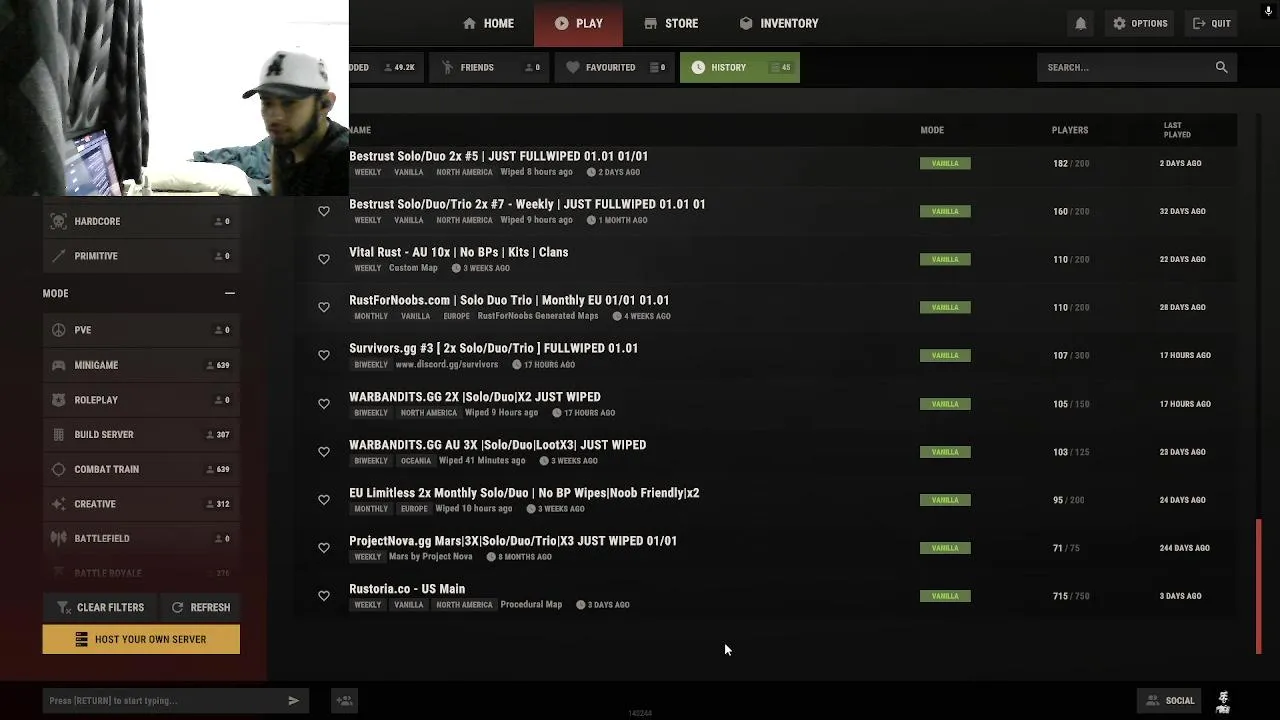Sort servers by LAST PLAYED column
The height and width of the screenshot is (720, 1280).
tap(1177, 130)
